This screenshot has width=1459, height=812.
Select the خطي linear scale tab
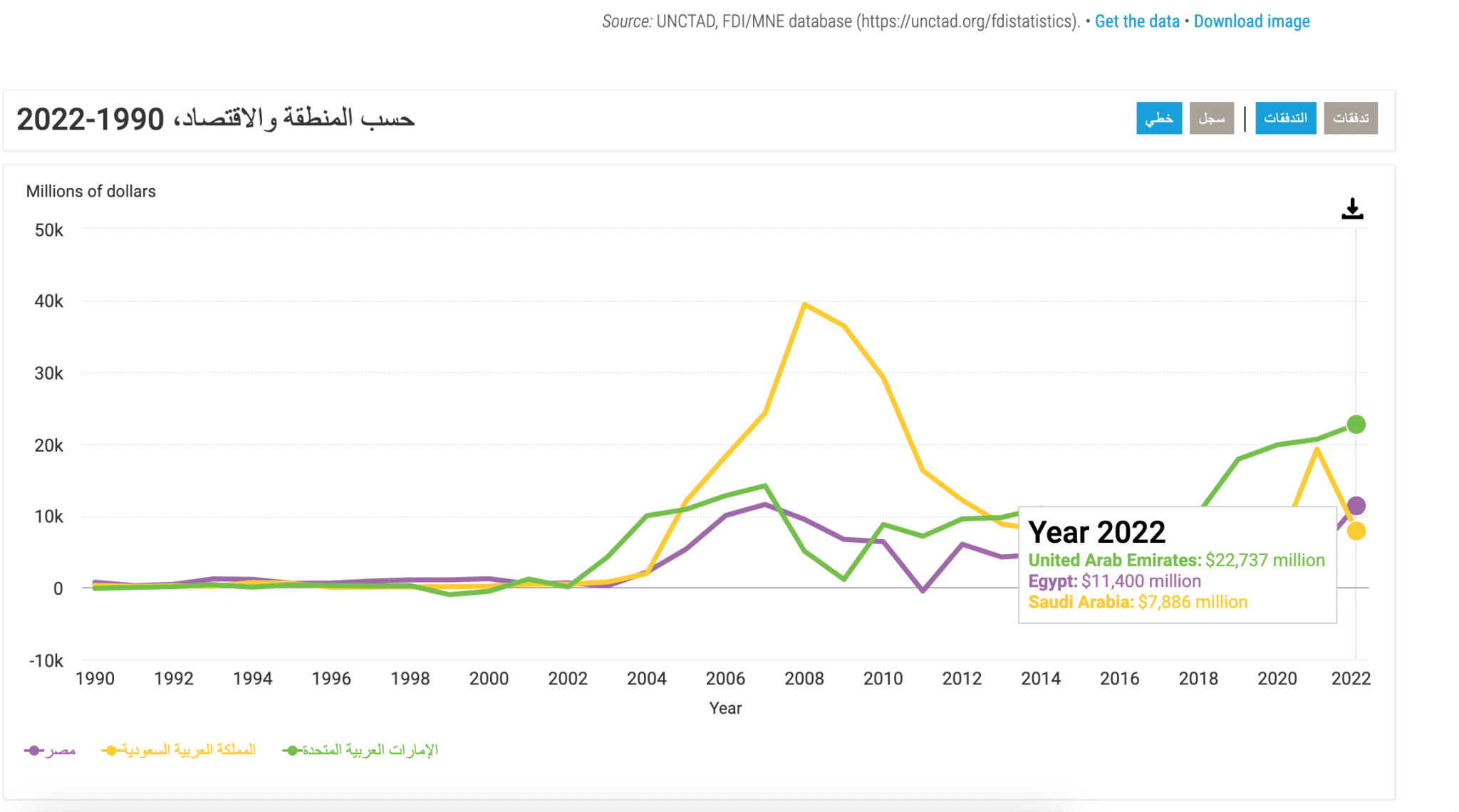1158,118
